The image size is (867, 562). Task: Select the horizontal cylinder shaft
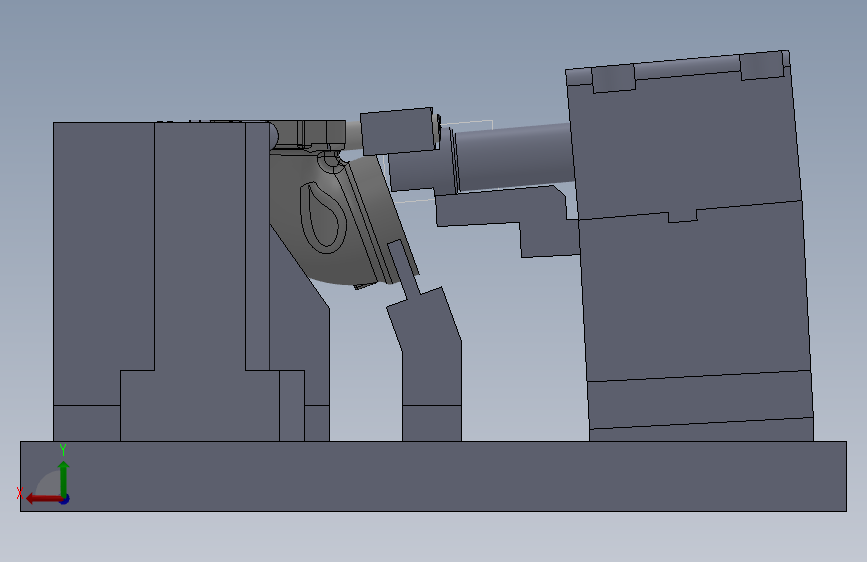tap(514, 158)
